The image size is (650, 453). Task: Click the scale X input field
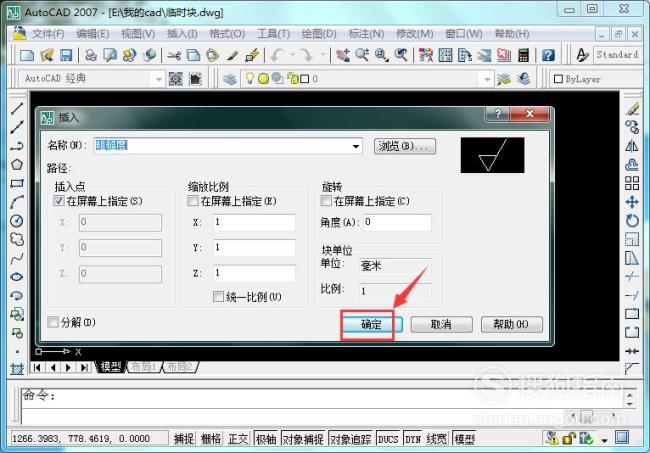(x=254, y=223)
